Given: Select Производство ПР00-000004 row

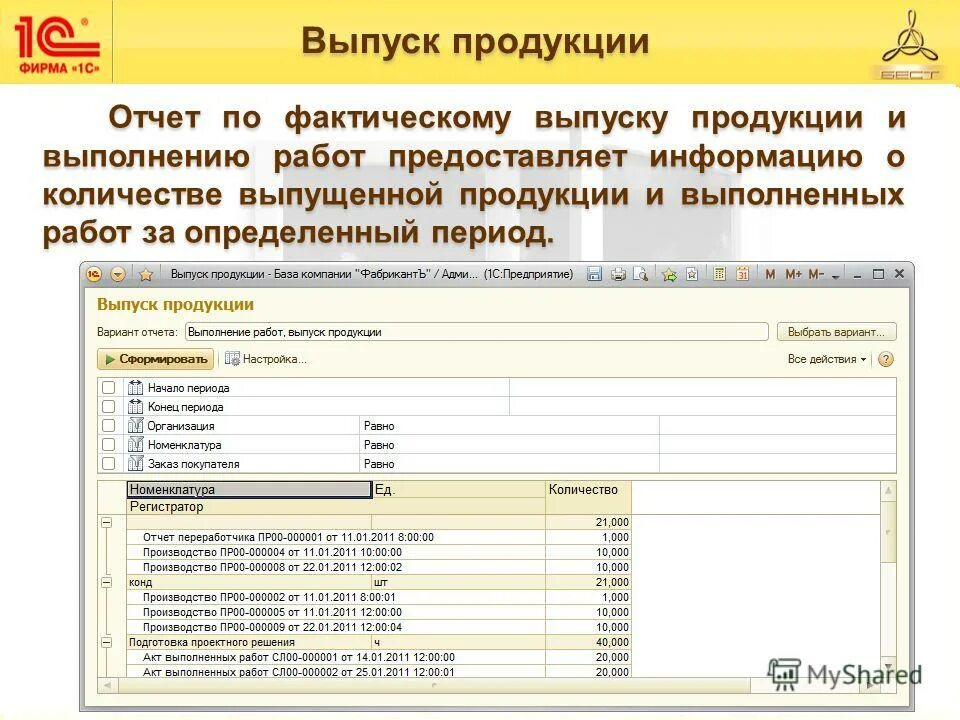Looking at the screenshot, I should coord(378,552).
